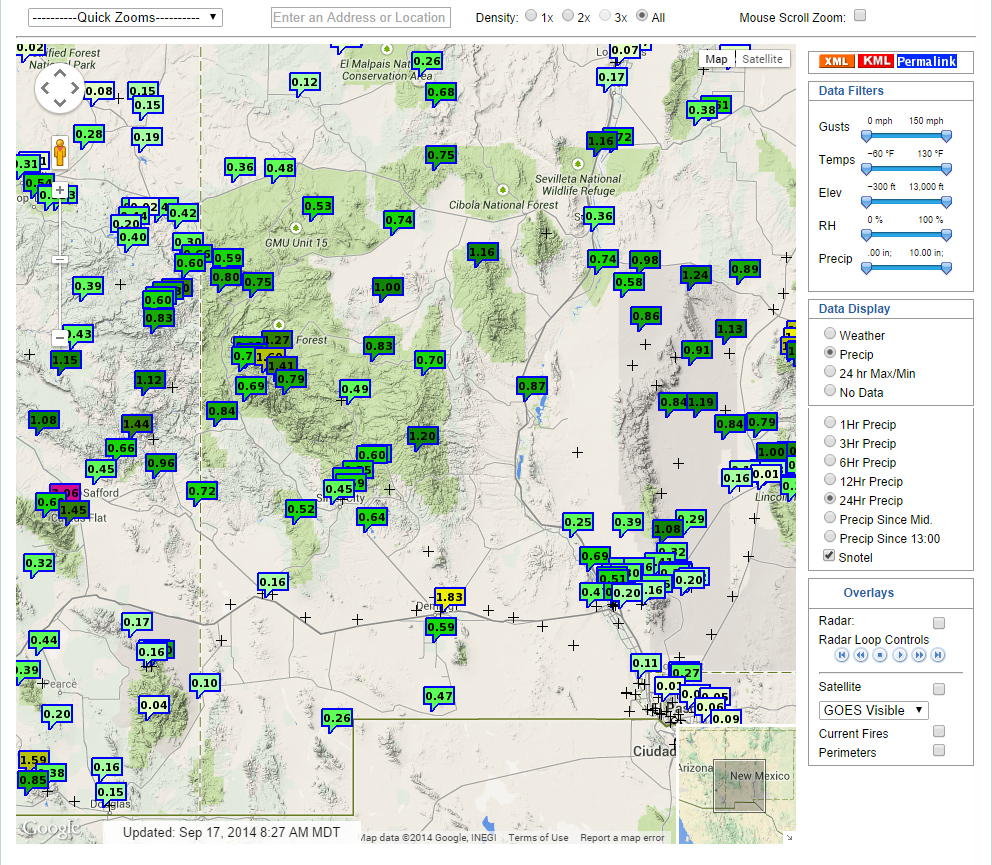Image resolution: width=992 pixels, height=865 pixels.
Task: Click the stop button in Radar Loop Controls
Action: (880, 654)
